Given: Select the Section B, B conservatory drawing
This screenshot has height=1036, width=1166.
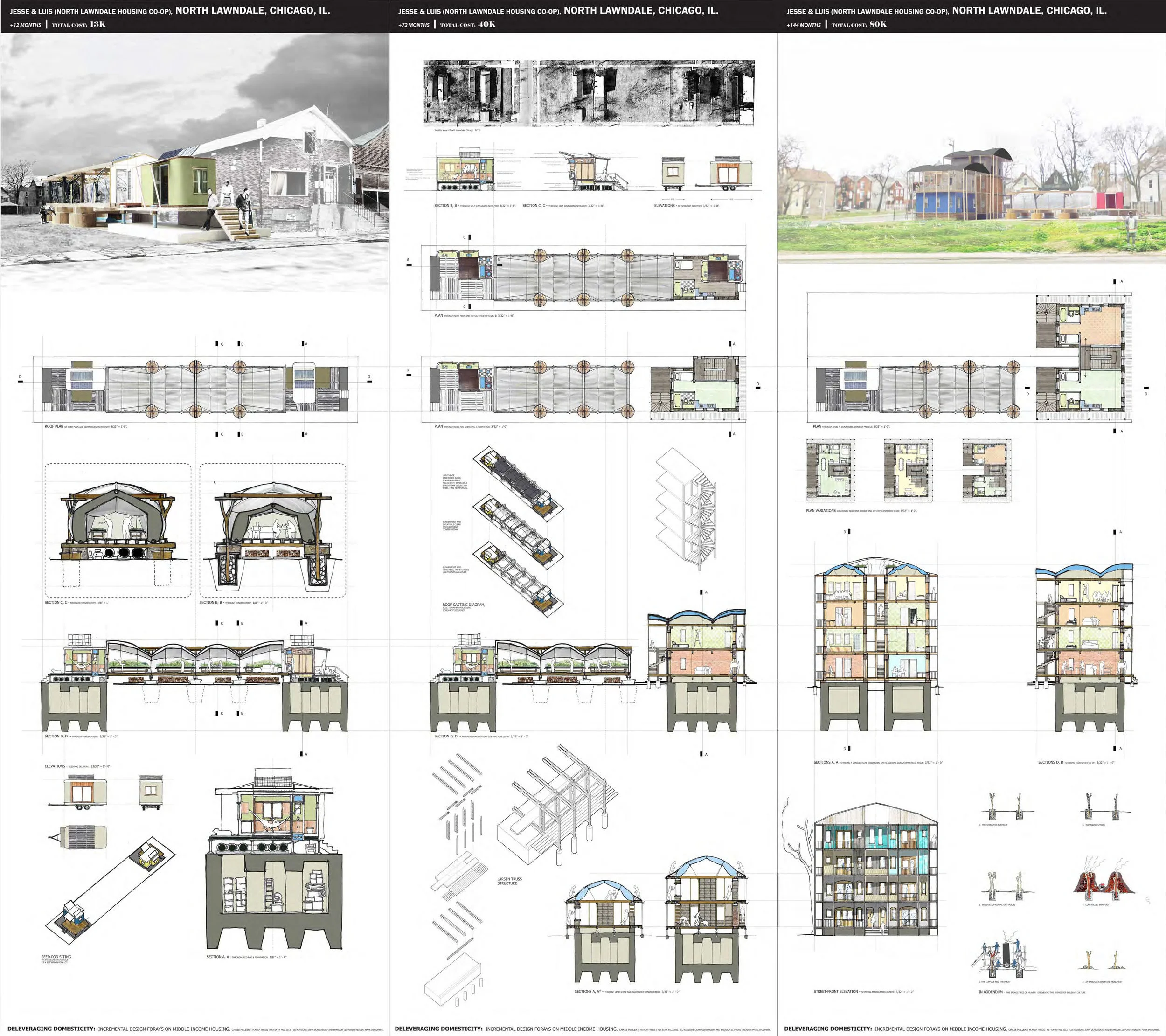Looking at the screenshot, I should [x=273, y=530].
